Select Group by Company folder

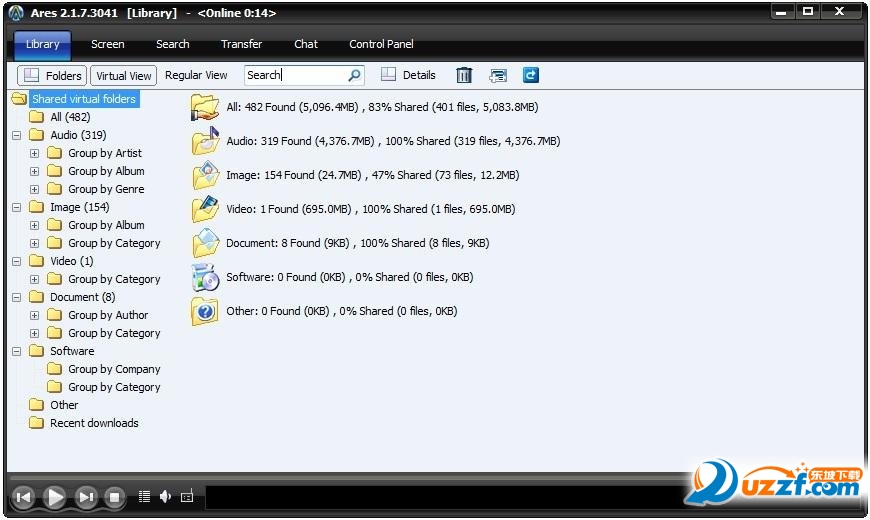pyautogui.click(x=114, y=369)
